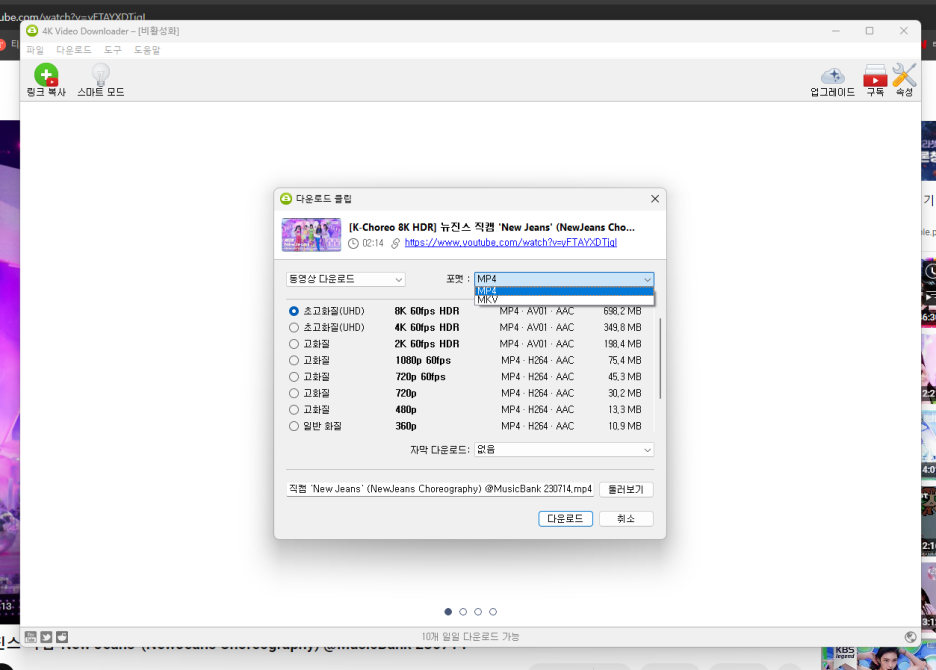Click the Reddit icon in status bar

point(62,637)
